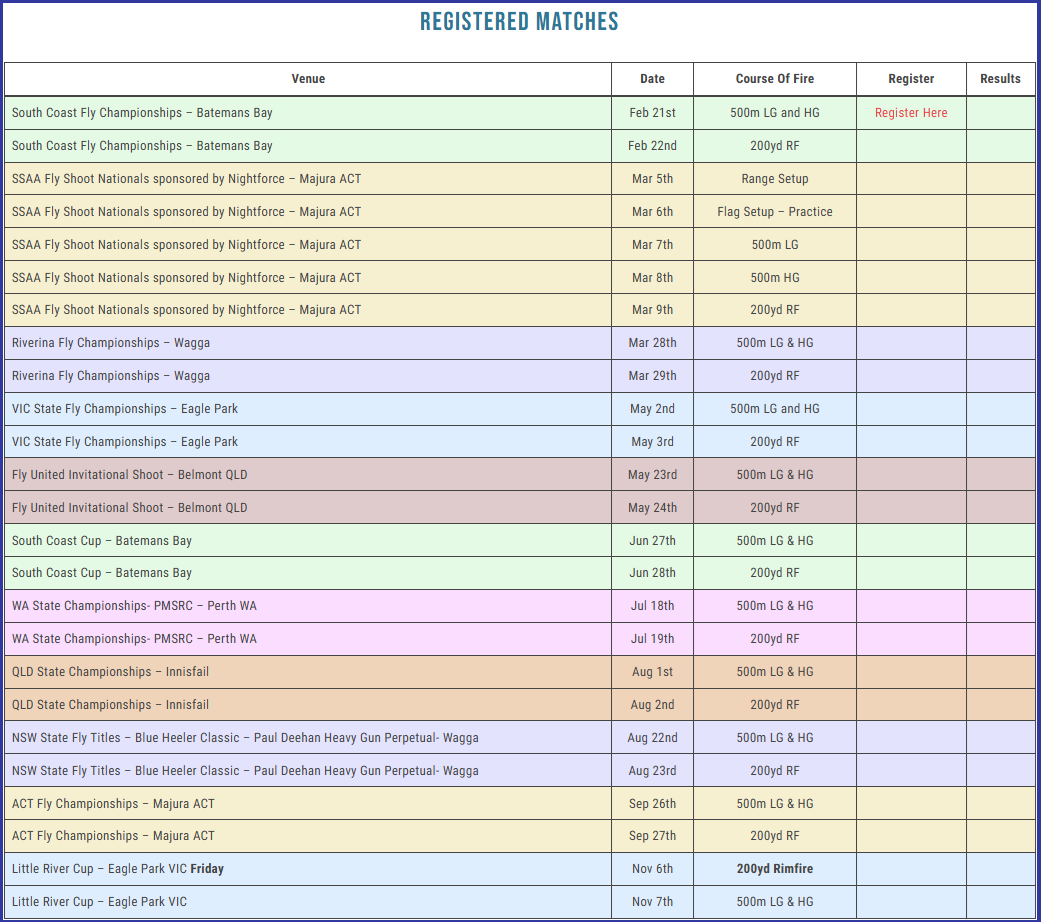Select the Little River Cup Friday venue row
The height and width of the screenshot is (922, 1041).
coord(118,869)
